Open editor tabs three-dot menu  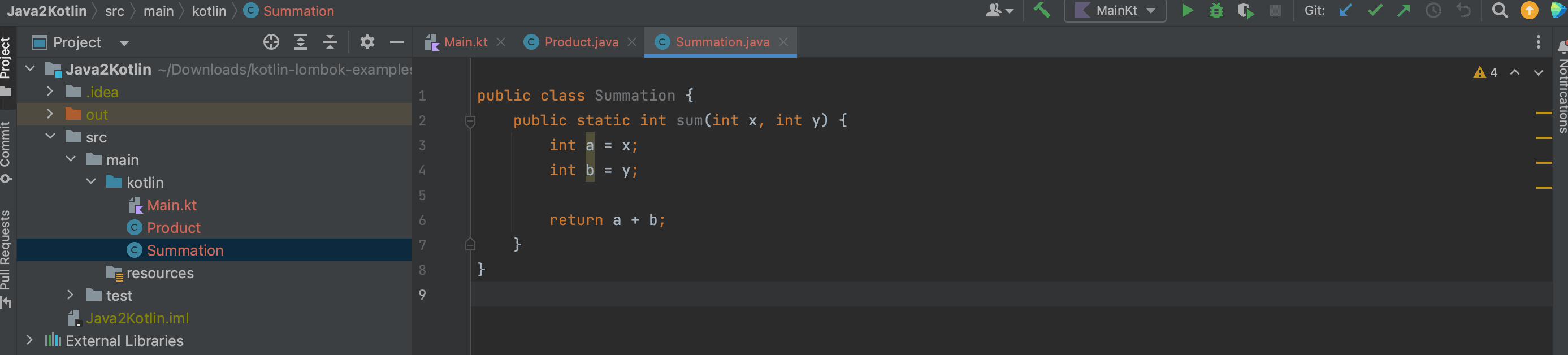click(x=1538, y=42)
